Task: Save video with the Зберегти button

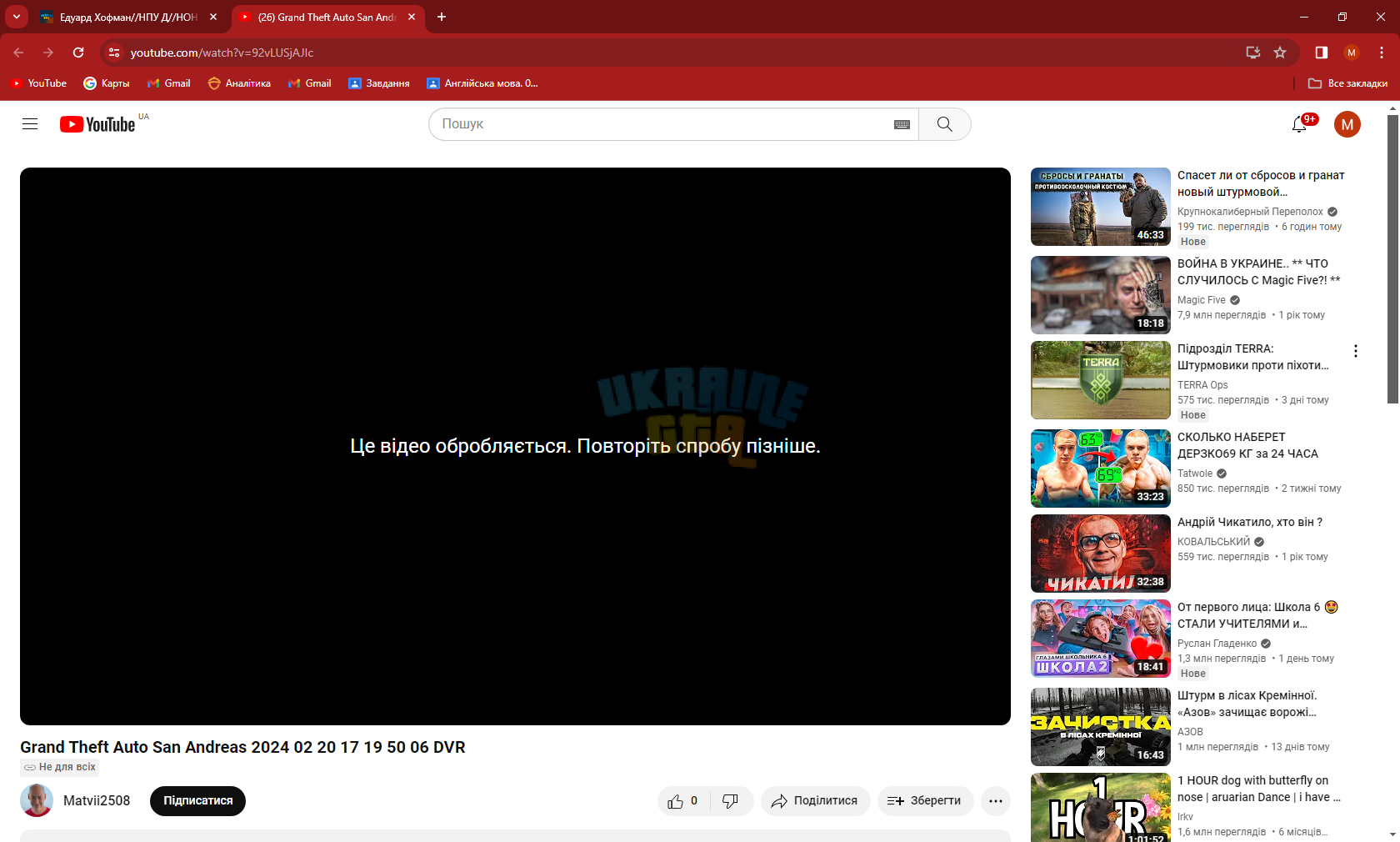Action: 925,801
